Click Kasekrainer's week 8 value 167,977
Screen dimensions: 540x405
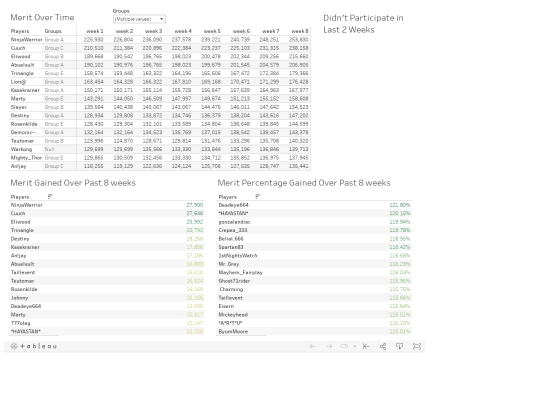tap(299, 90)
